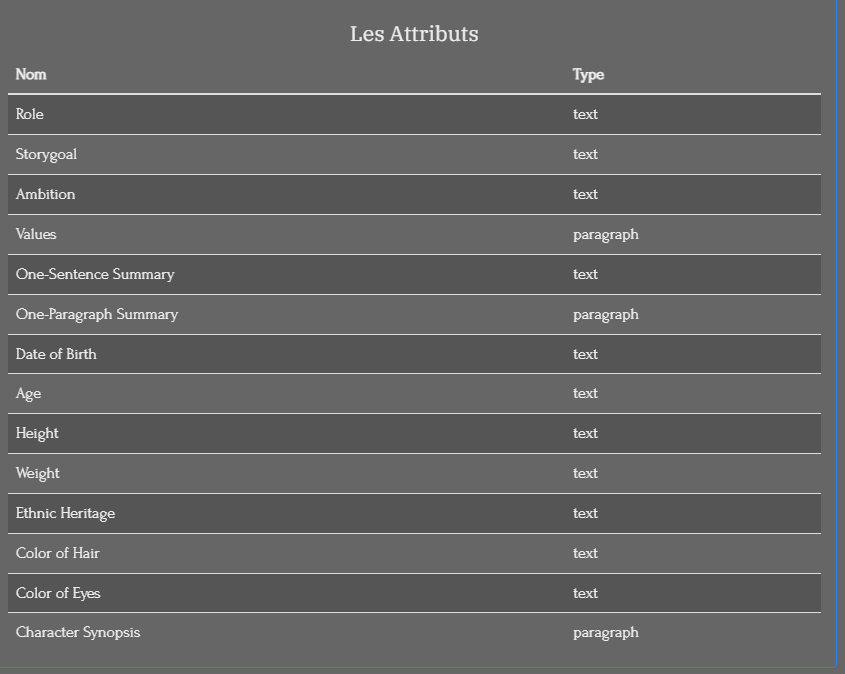845x674 pixels.
Task: Select One-Paragraph Summary attribute
Action: [414, 314]
